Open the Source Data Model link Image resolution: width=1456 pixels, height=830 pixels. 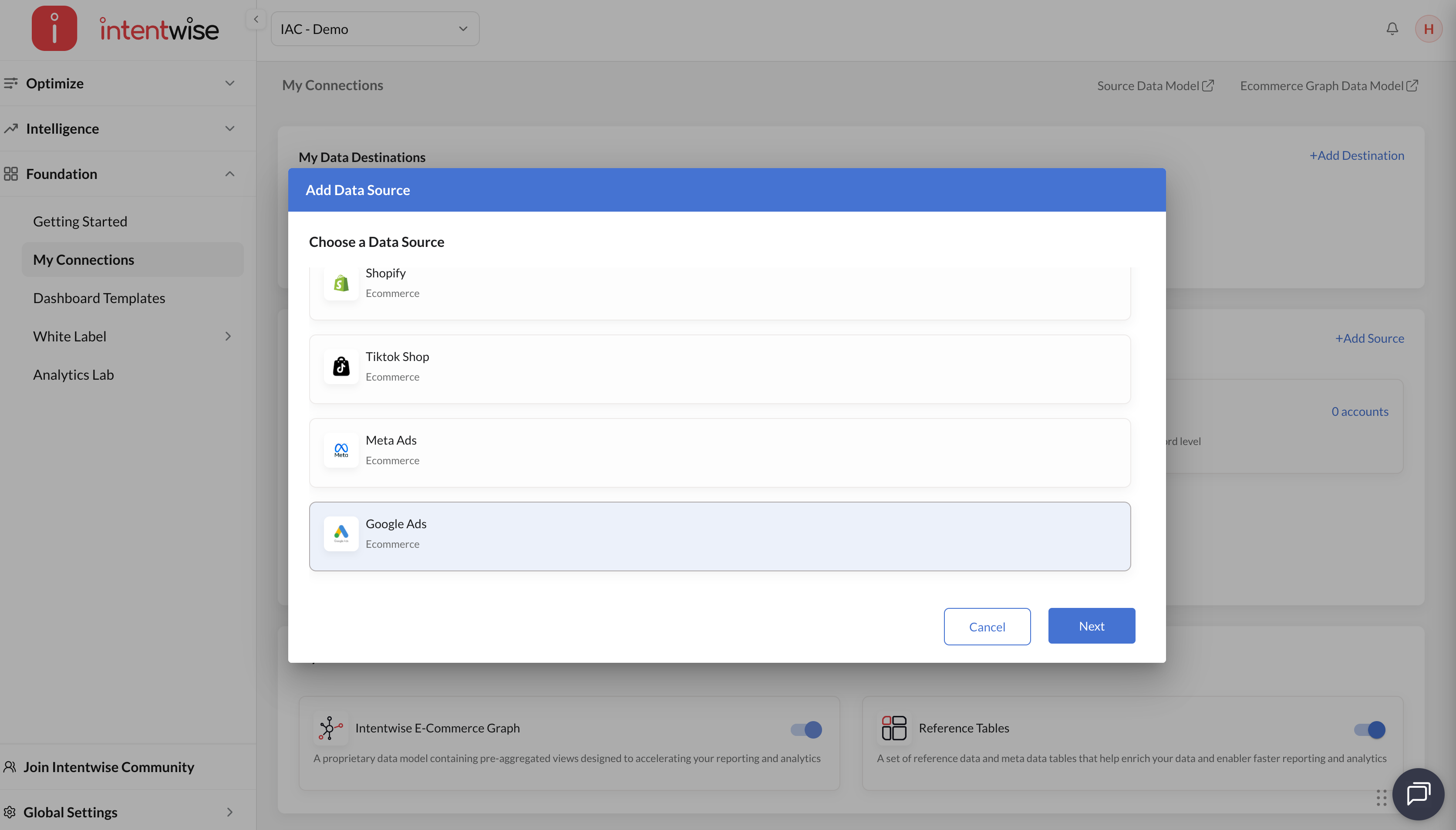tap(1148, 85)
